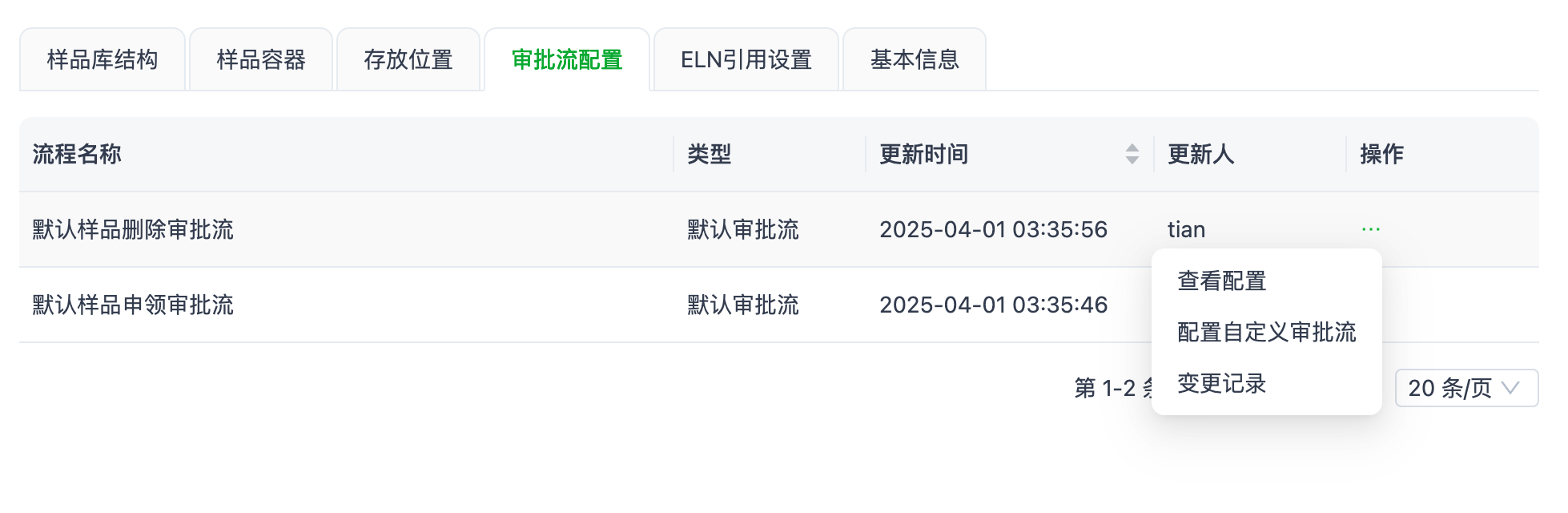The image size is (1568, 513).
Task: Choose 查看配置 from the context menu
Action: pos(1223,281)
